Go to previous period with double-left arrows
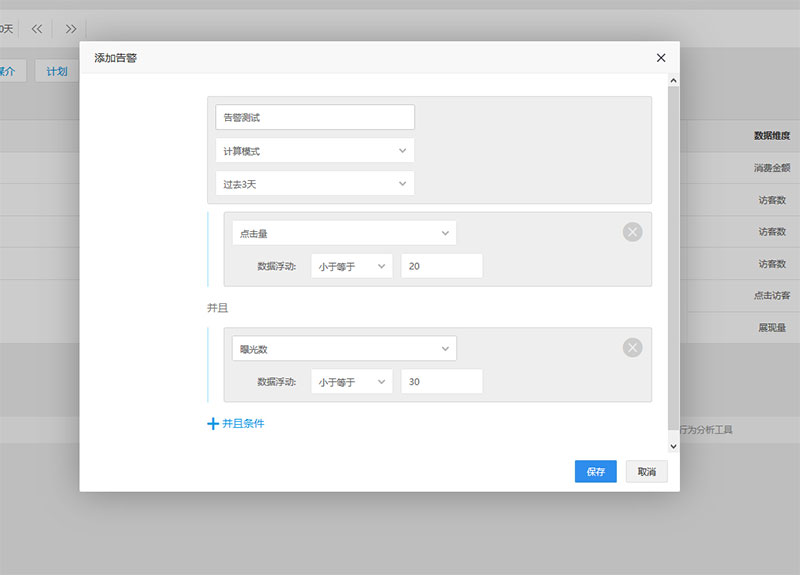This screenshot has width=800, height=575. [37, 29]
